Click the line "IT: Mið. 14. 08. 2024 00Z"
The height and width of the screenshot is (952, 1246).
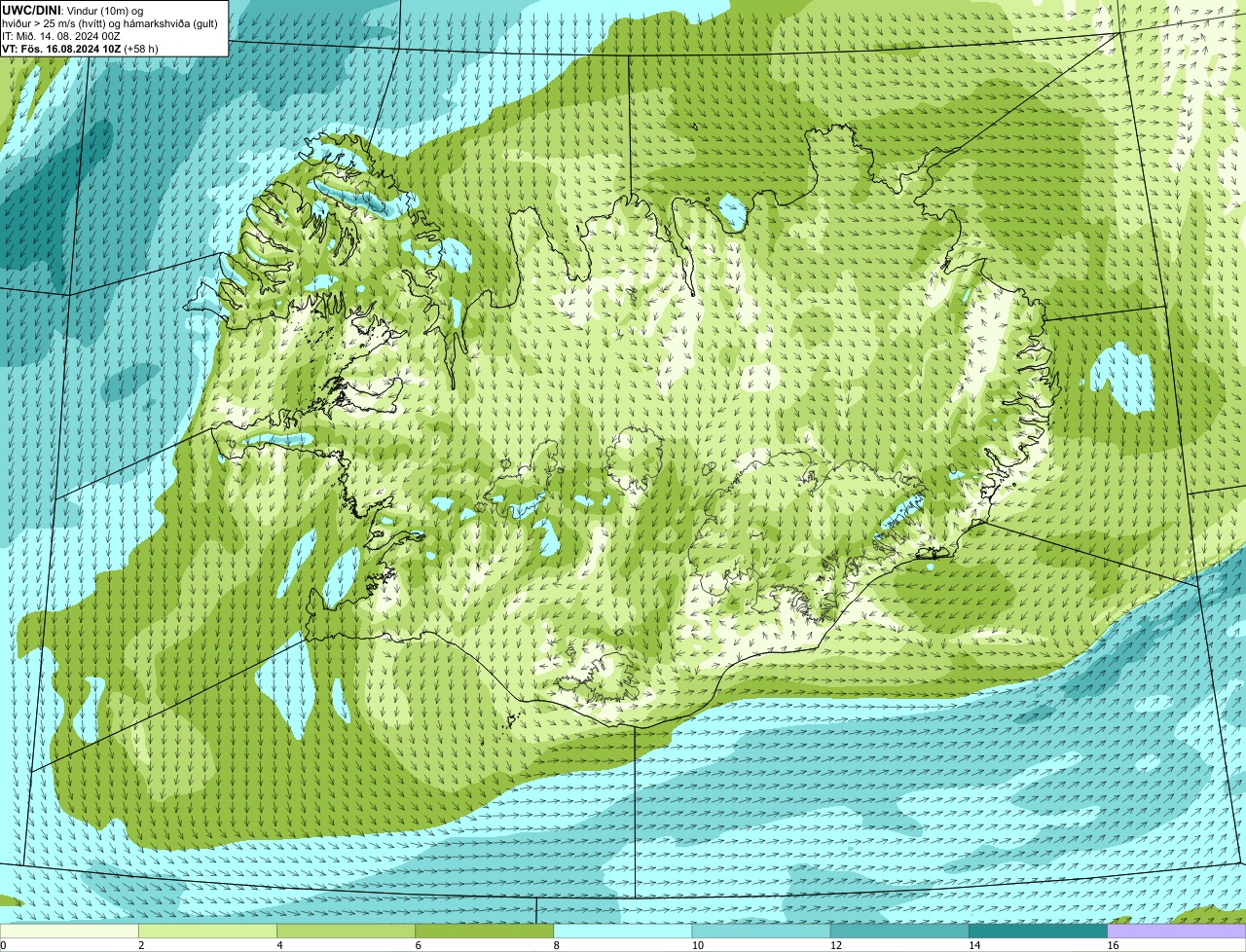[x=61, y=36]
